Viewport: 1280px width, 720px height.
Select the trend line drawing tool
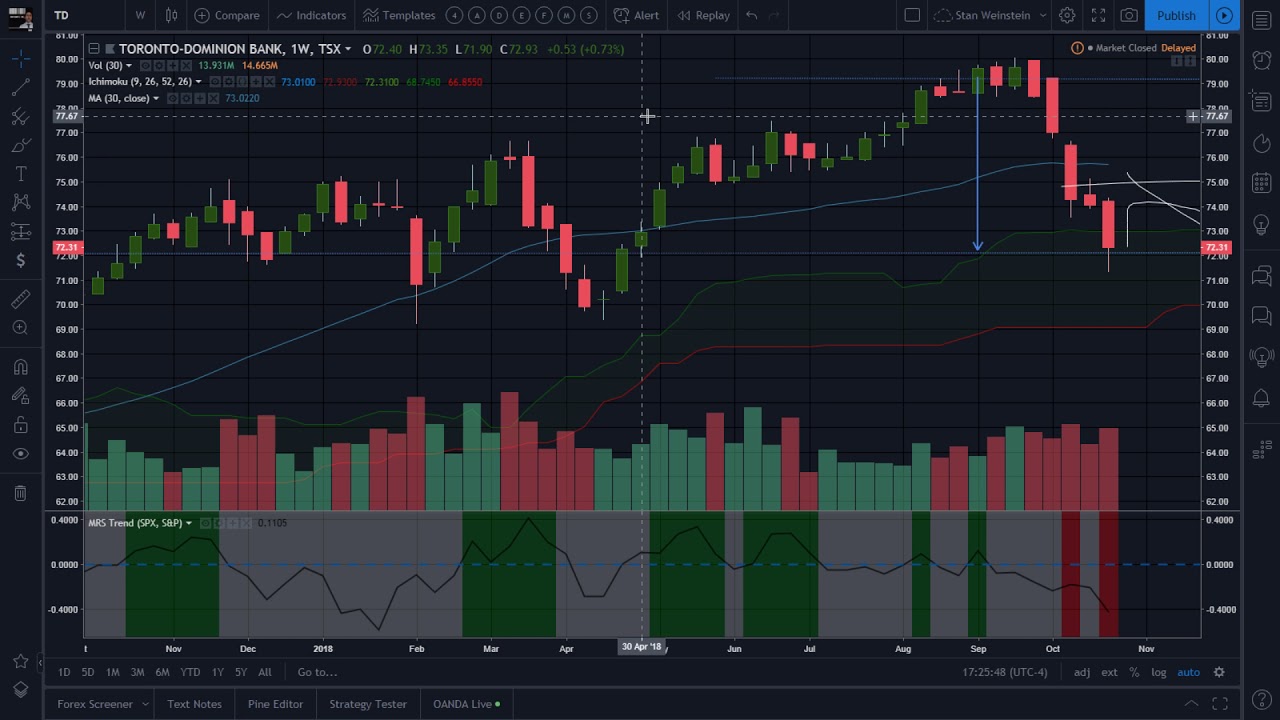coord(20,89)
